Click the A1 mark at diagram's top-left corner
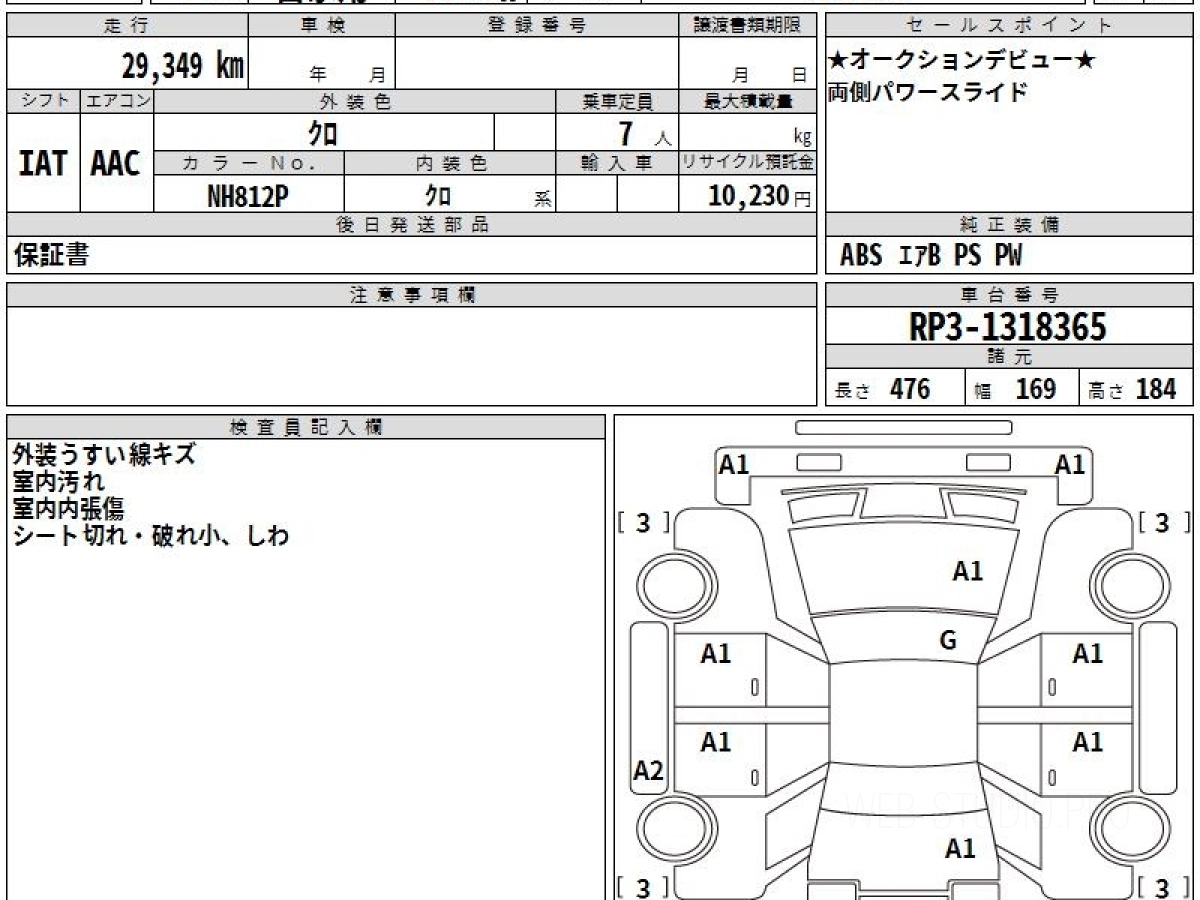The height and width of the screenshot is (900, 1200). tap(734, 464)
